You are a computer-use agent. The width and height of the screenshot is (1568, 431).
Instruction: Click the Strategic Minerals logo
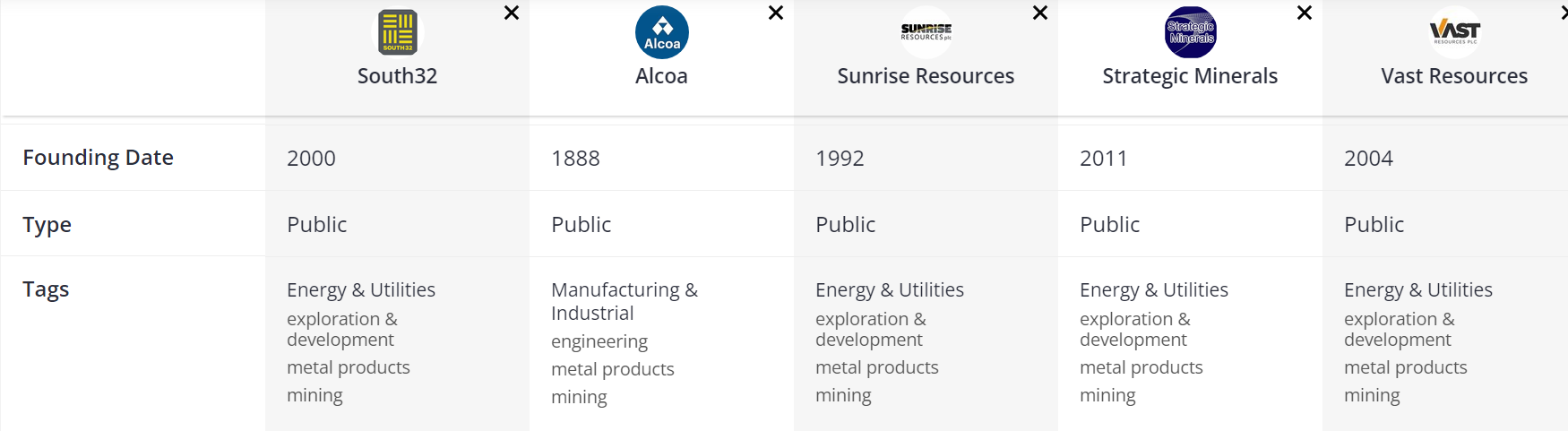point(1190,32)
